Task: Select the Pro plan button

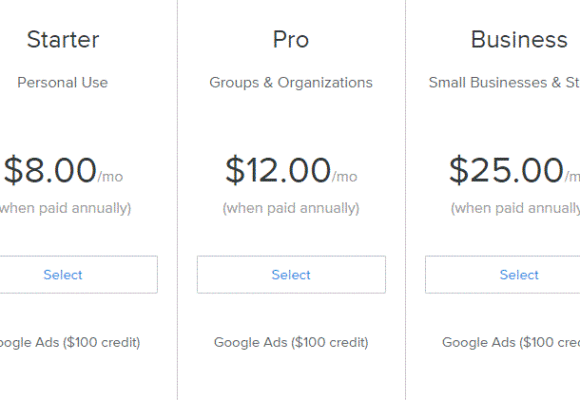Action: coord(291,275)
